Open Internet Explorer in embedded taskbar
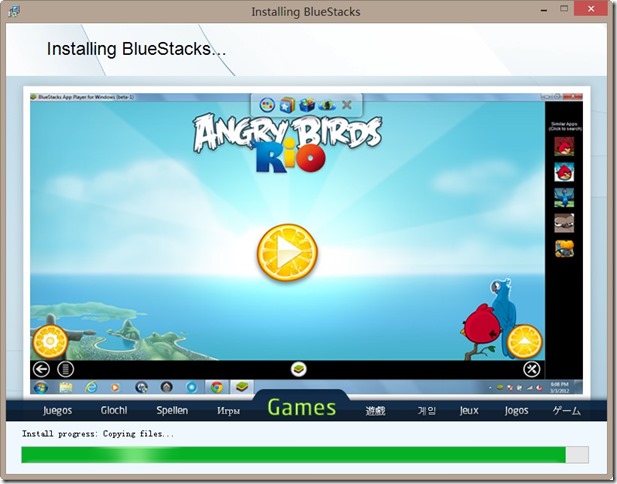 91,387
